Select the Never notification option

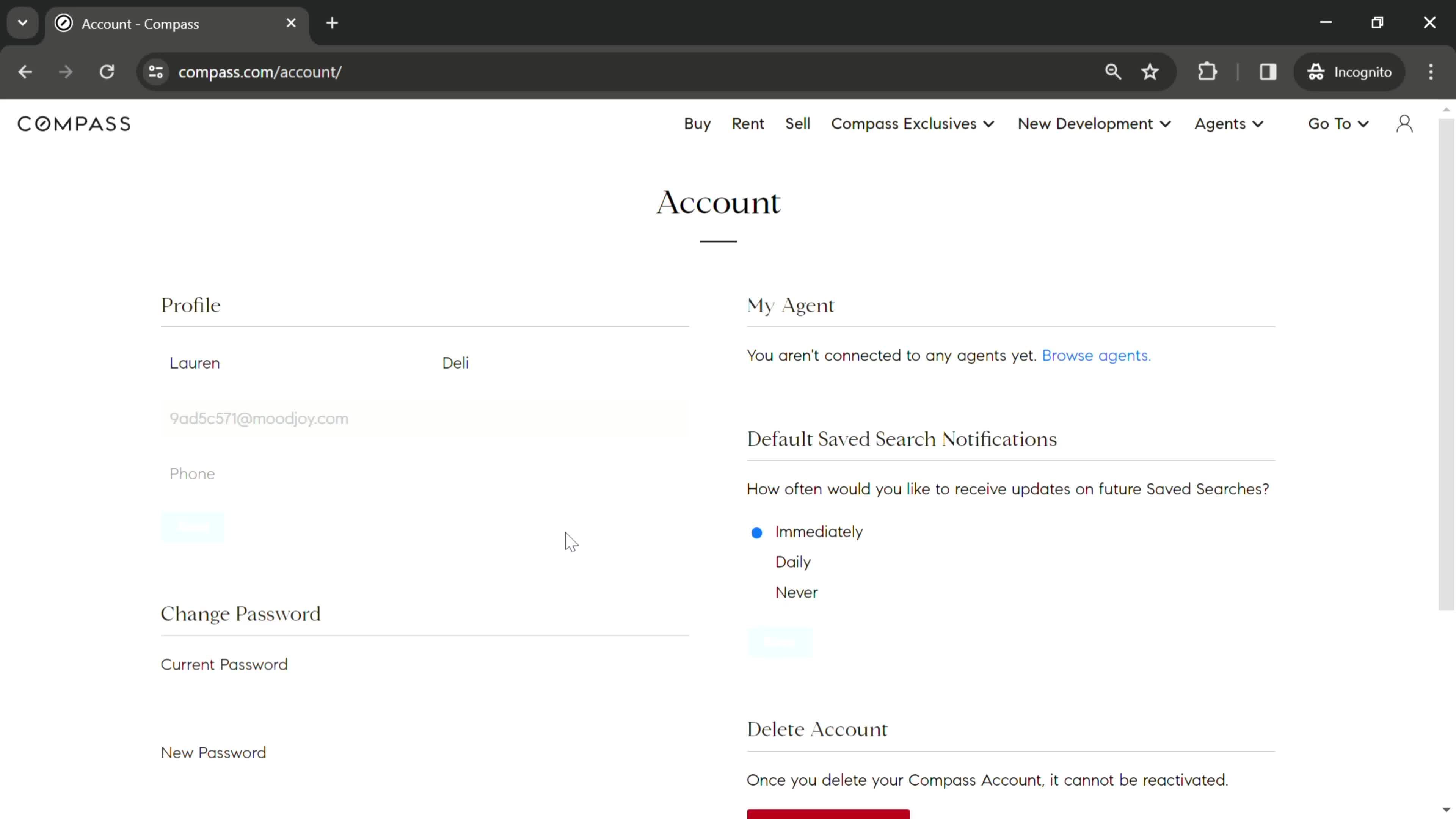coord(796,593)
